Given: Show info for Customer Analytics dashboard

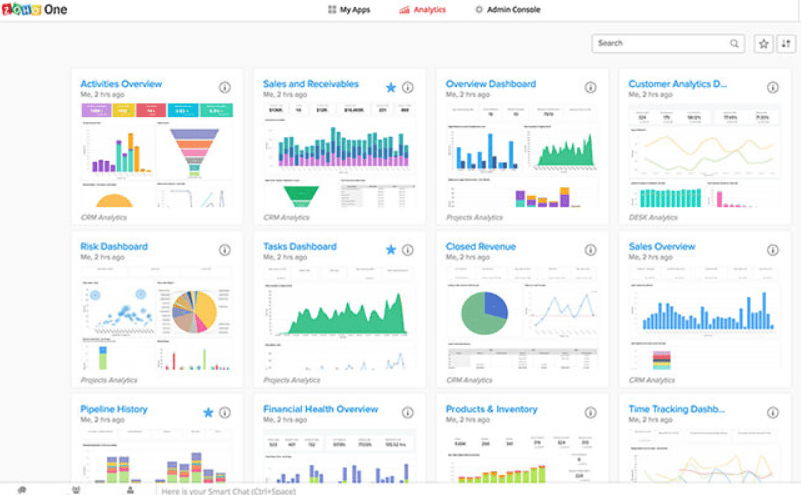Looking at the screenshot, I should pyautogui.click(x=773, y=87).
